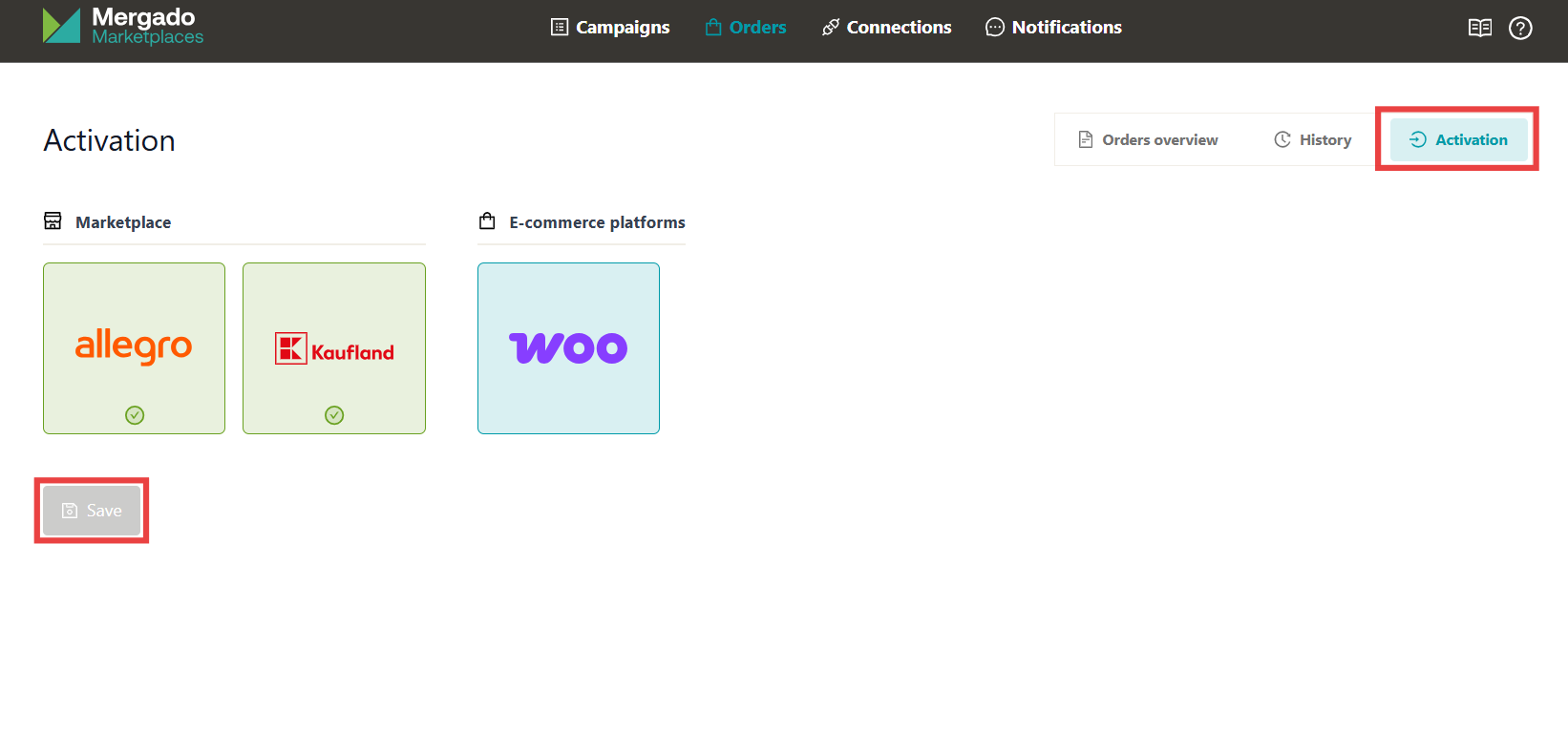This screenshot has width=1568, height=733.
Task: Click the Allegro green checkmark
Action: point(135,415)
